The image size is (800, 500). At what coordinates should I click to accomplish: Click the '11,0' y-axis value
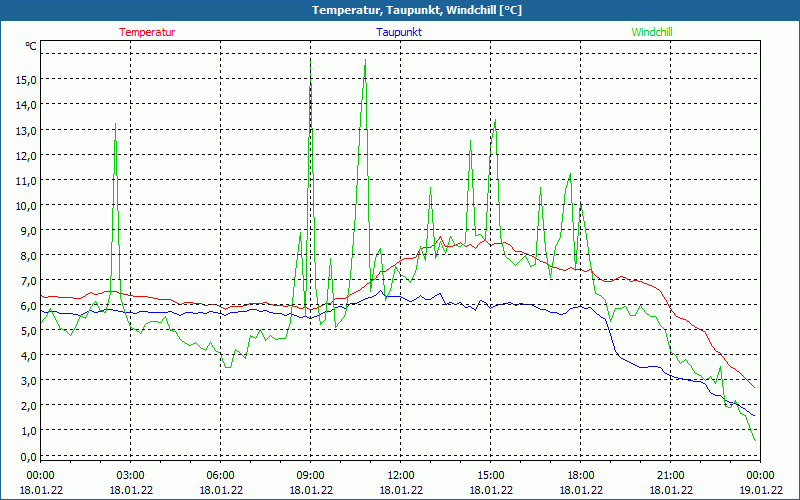pyautogui.click(x=26, y=181)
